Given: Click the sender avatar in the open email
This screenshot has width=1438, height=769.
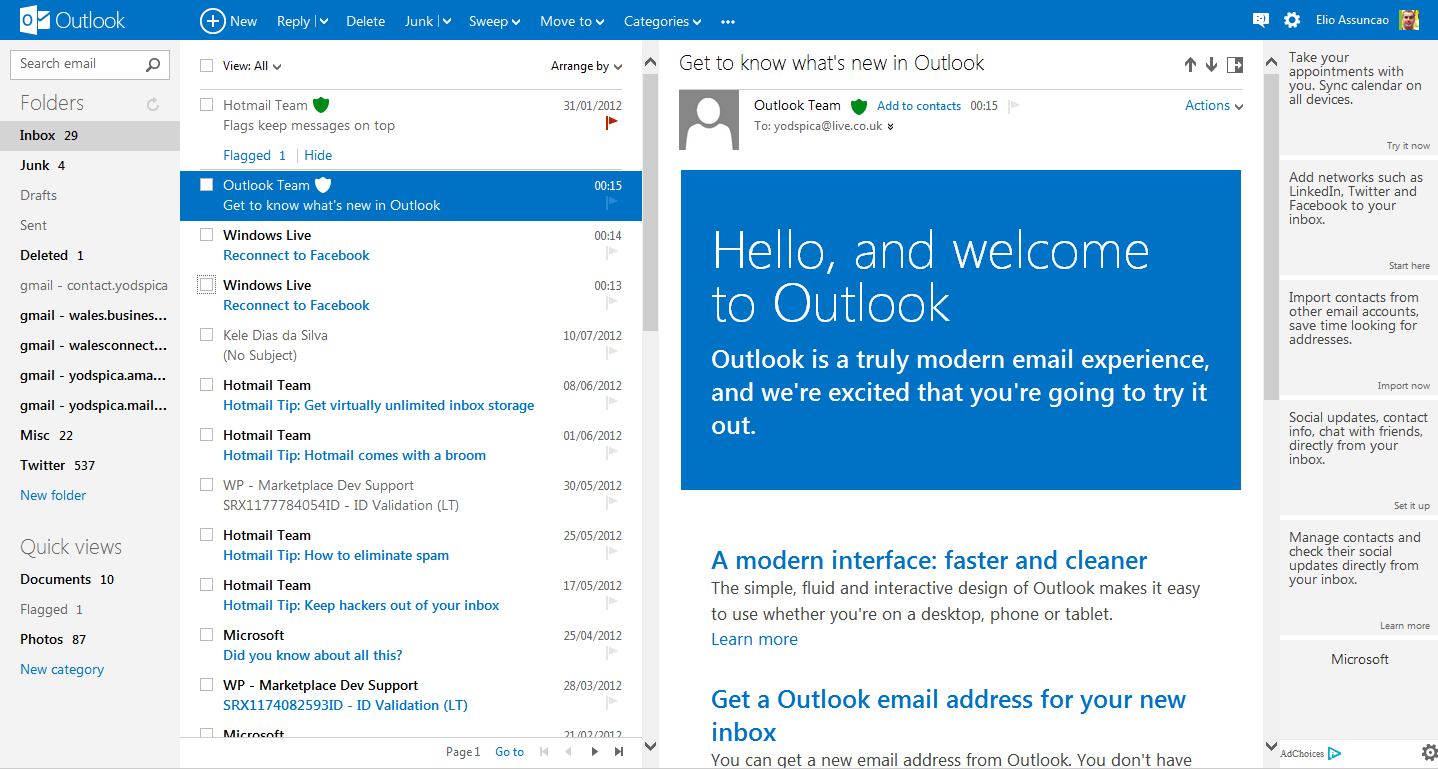Looking at the screenshot, I should click(709, 120).
